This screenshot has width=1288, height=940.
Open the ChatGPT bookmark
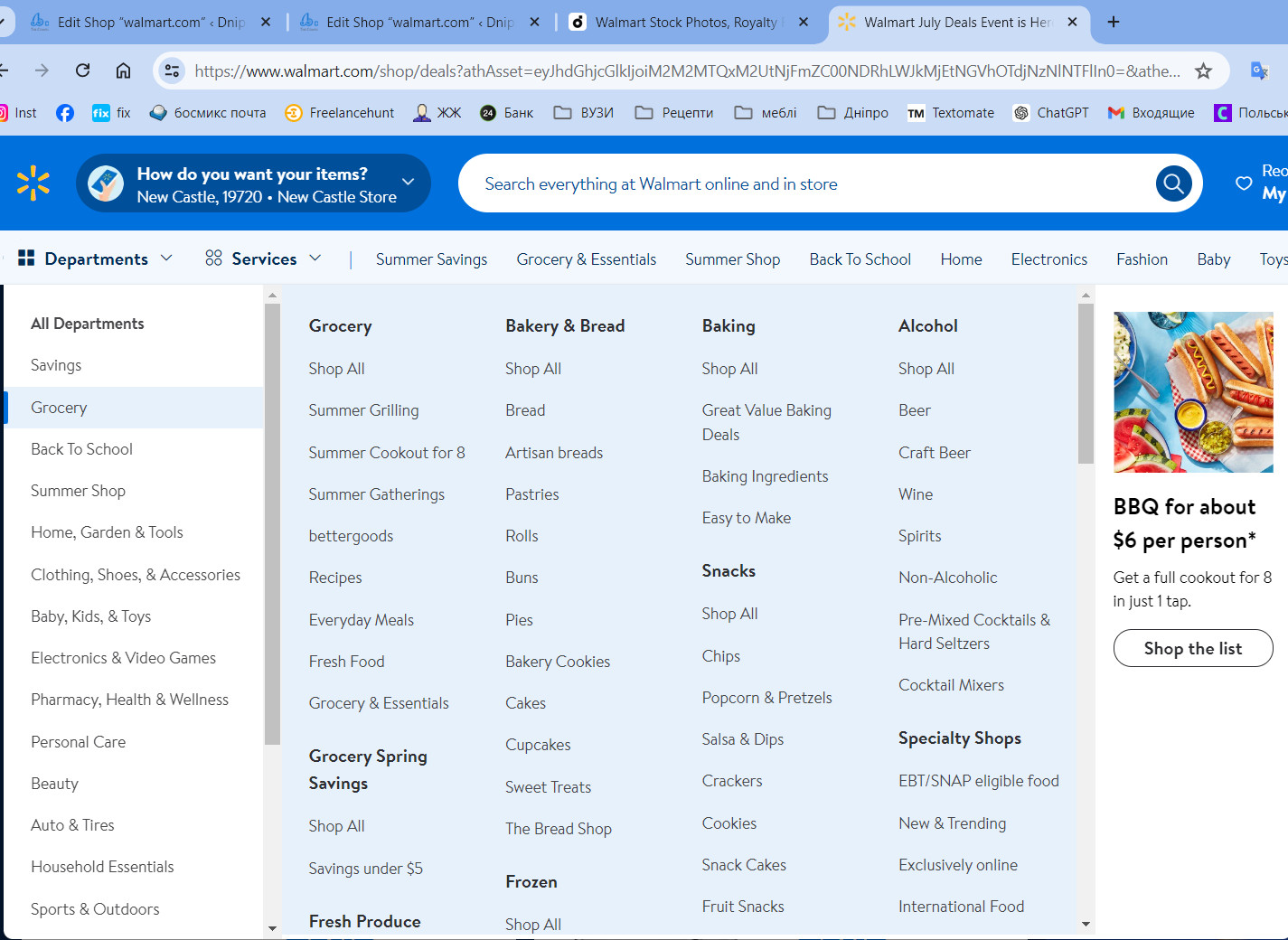pos(1051,113)
